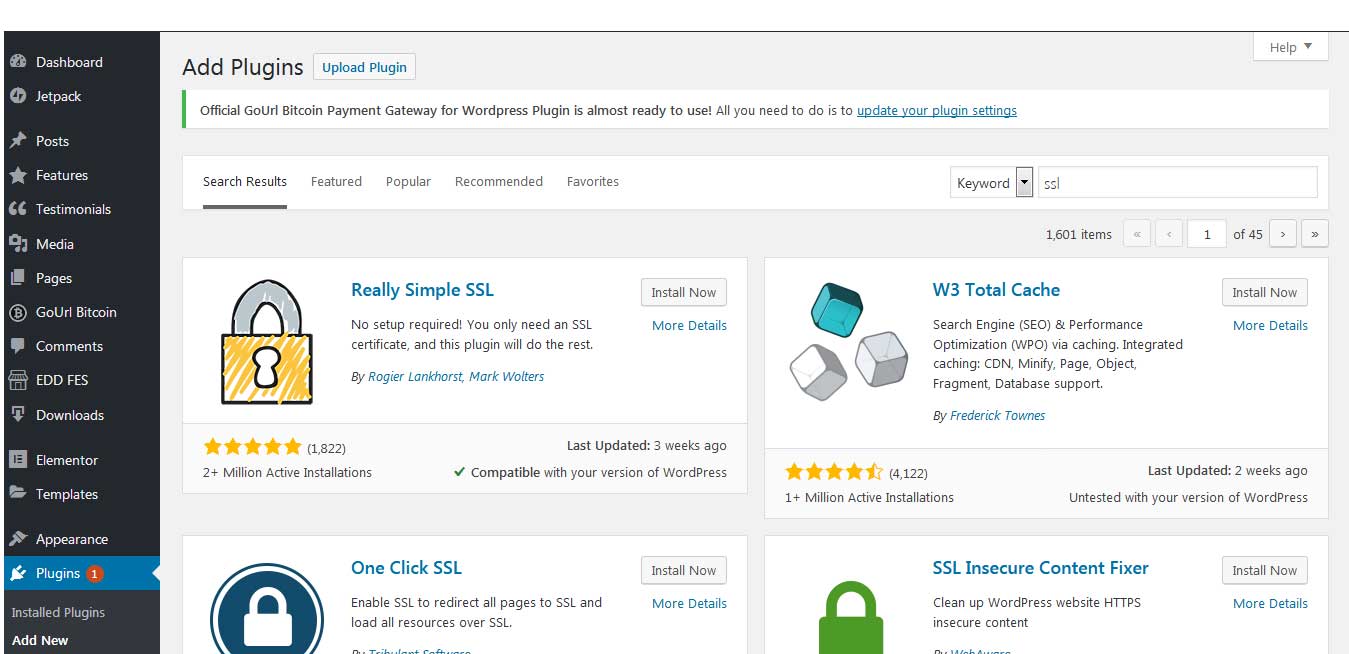Open the Popular plugins tab
The height and width of the screenshot is (654, 1349).
[x=408, y=181]
